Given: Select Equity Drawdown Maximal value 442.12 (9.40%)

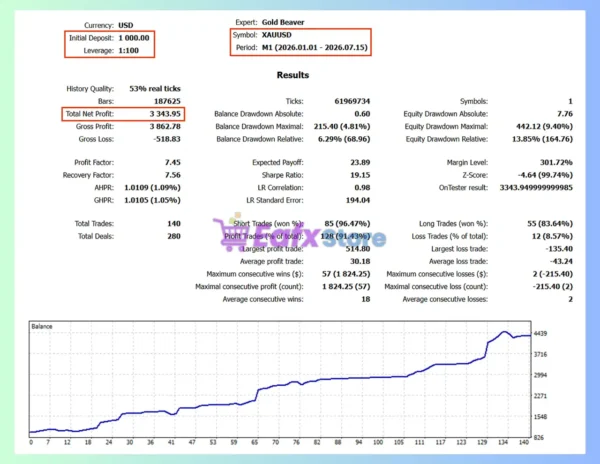Looking at the screenshot, I should (x=545, y=127).
